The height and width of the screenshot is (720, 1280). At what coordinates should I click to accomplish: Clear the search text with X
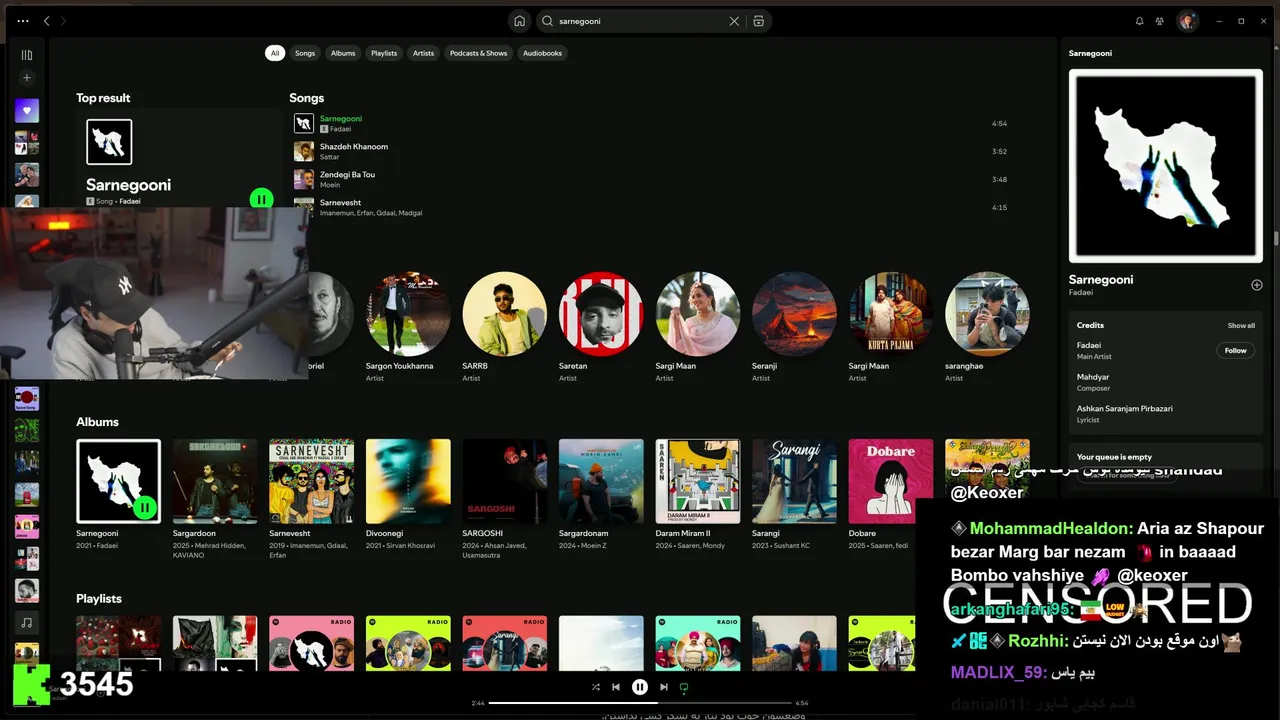point(734,21)
